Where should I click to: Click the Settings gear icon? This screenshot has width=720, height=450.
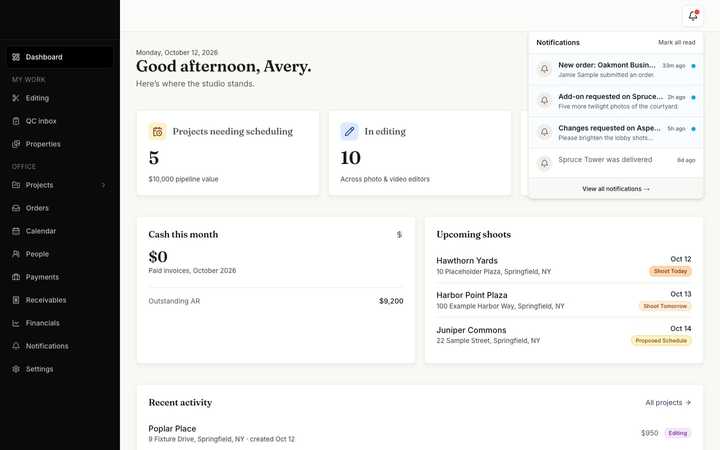(x=16, y=369)
